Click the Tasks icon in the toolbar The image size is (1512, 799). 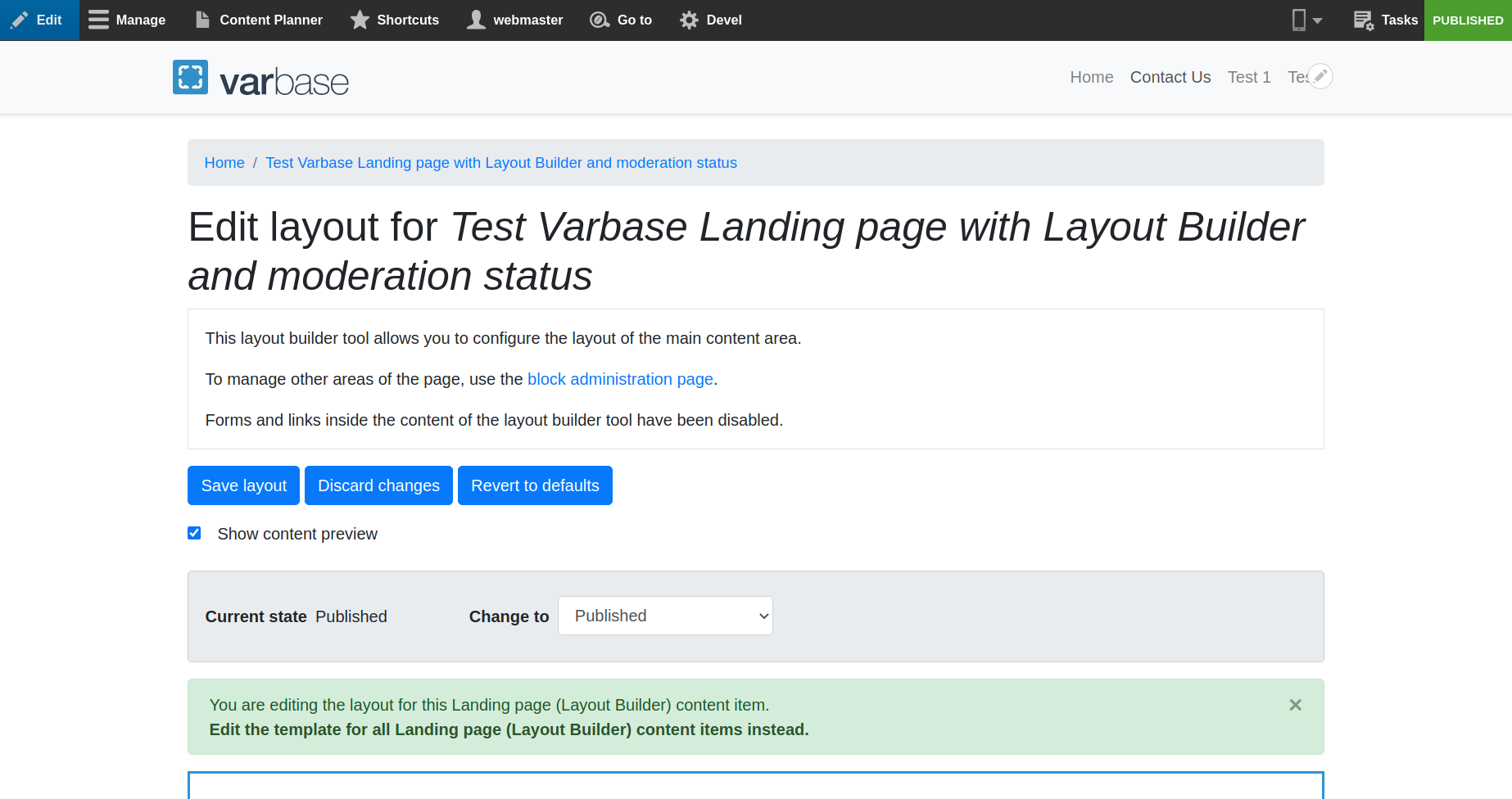pos(1364,20)
